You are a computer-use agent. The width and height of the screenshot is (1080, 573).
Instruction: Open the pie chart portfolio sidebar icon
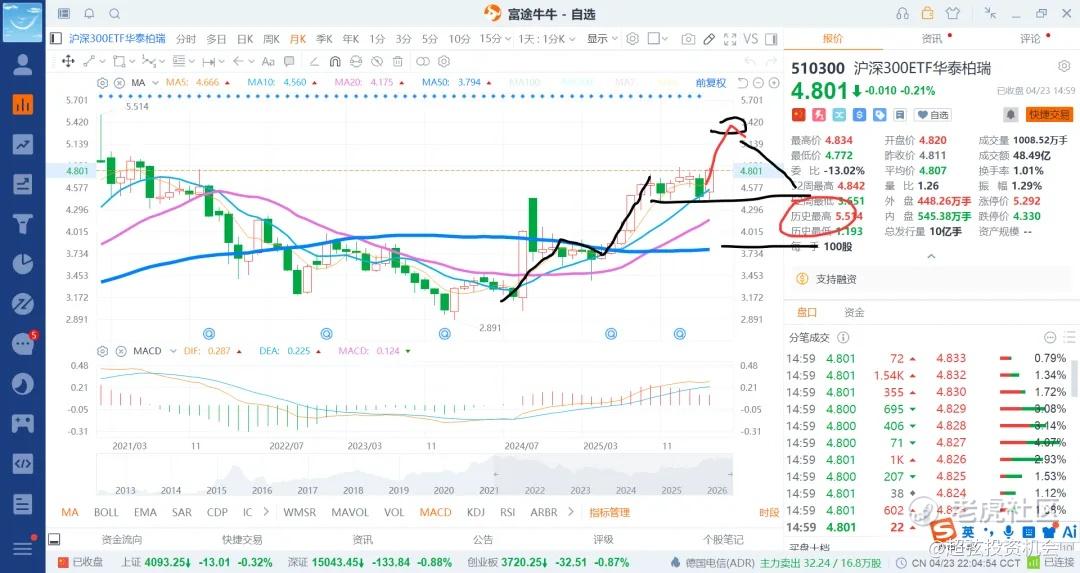23,264
